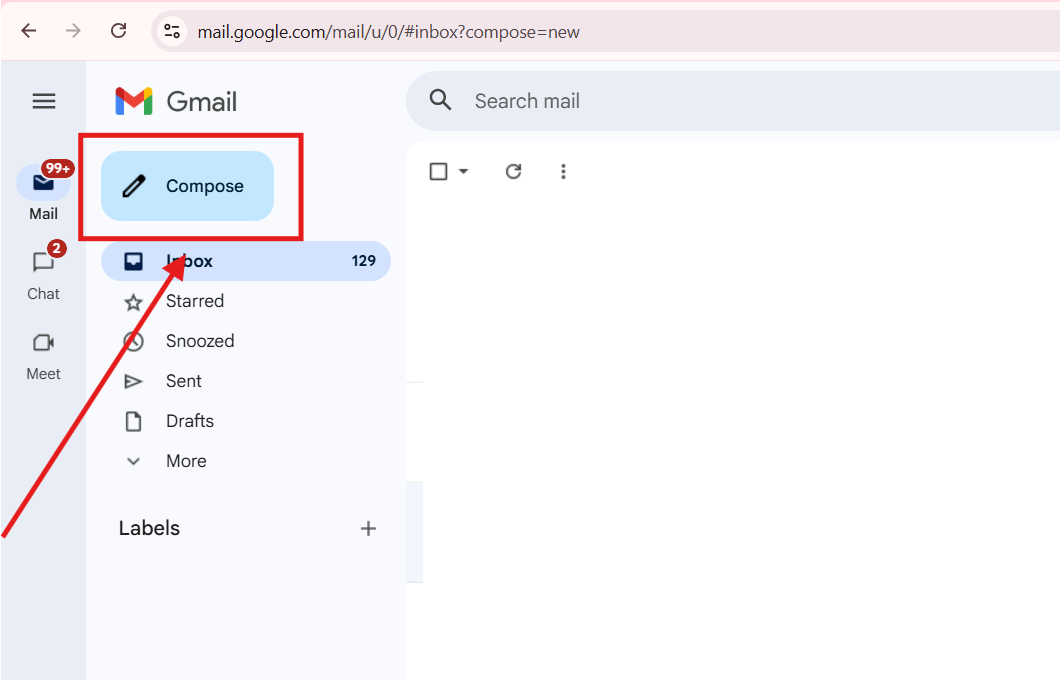Click the search magnifier icon

440,100
